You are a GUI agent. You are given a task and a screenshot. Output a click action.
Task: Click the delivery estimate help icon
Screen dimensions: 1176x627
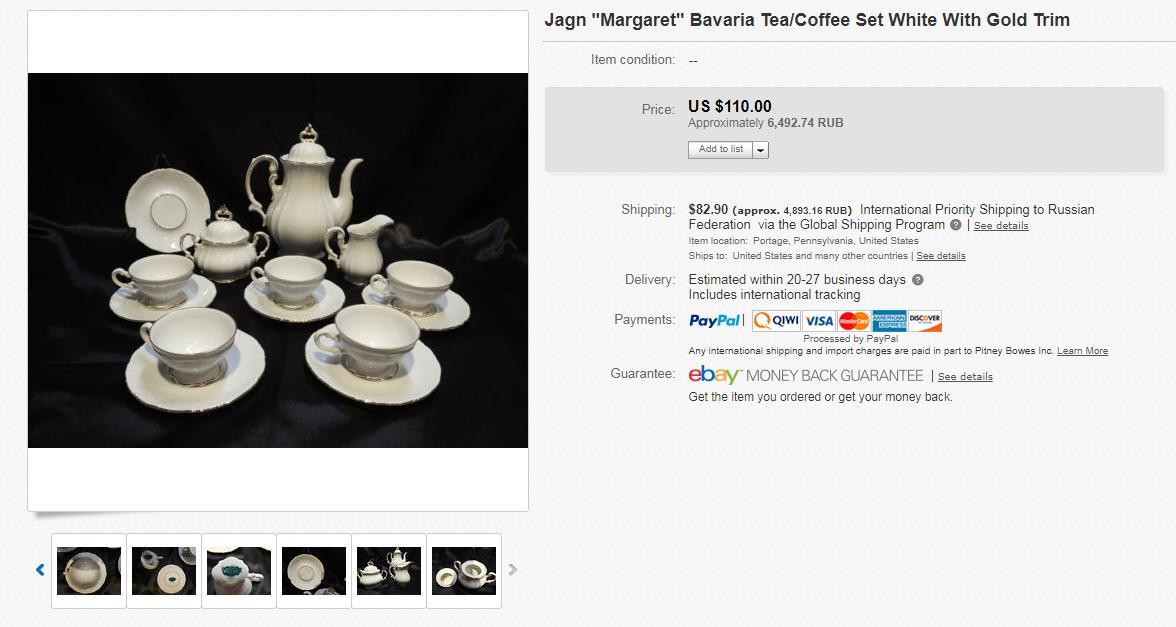(917, 280)
